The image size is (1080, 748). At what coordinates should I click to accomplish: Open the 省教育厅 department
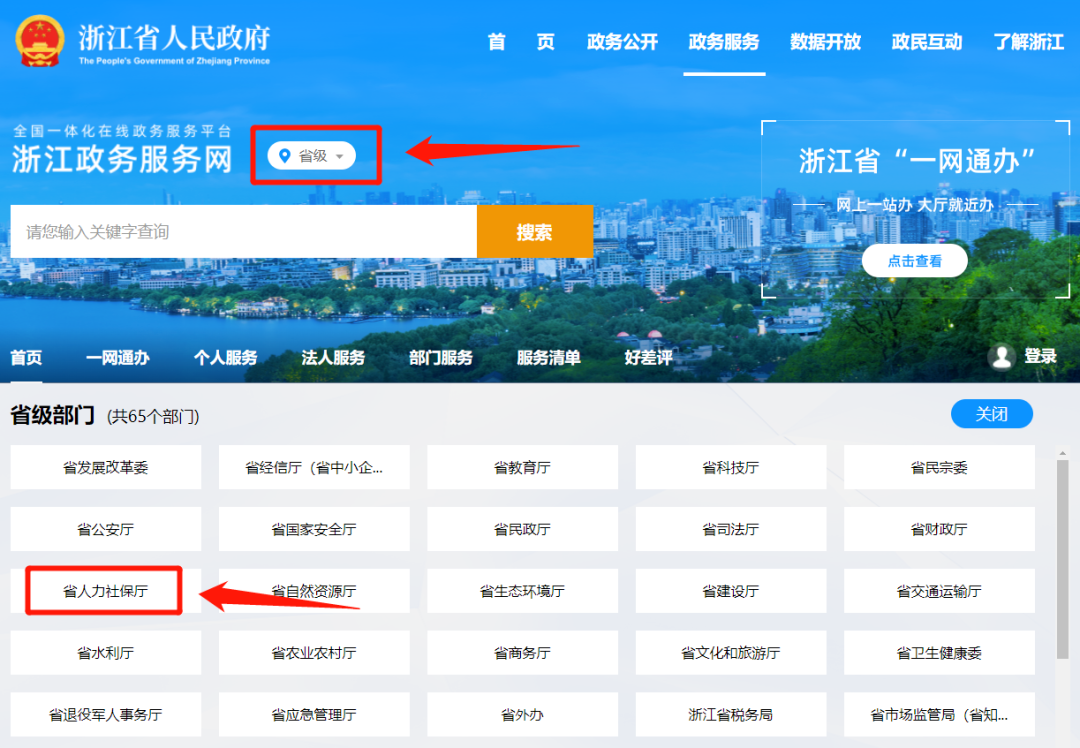pos(522,468)
